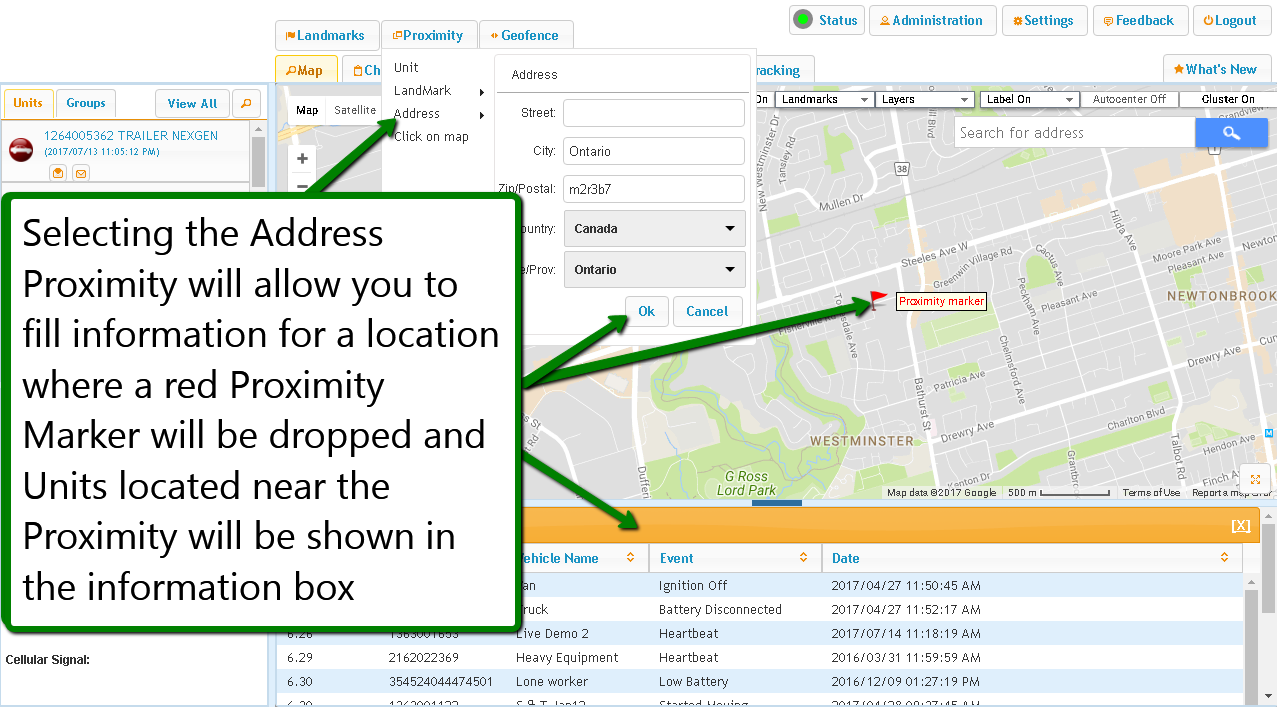The width and height of the screenshot is (1277, 707).
Task: Click the Street input field
Action: pyautogui.click(x=654, y=113)
